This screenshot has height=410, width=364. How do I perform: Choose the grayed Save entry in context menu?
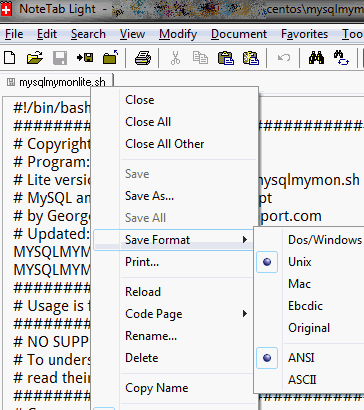point(174,174)
